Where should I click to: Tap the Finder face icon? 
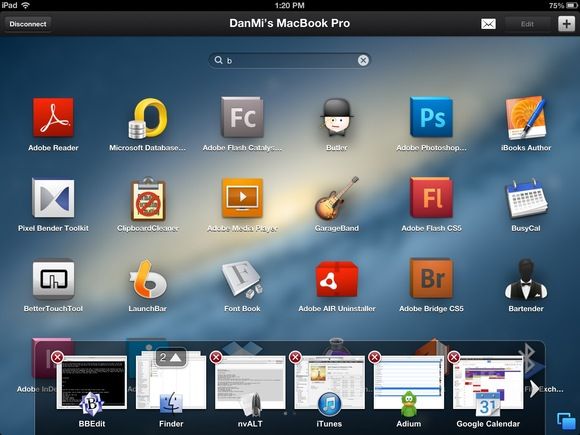(171, 404)
